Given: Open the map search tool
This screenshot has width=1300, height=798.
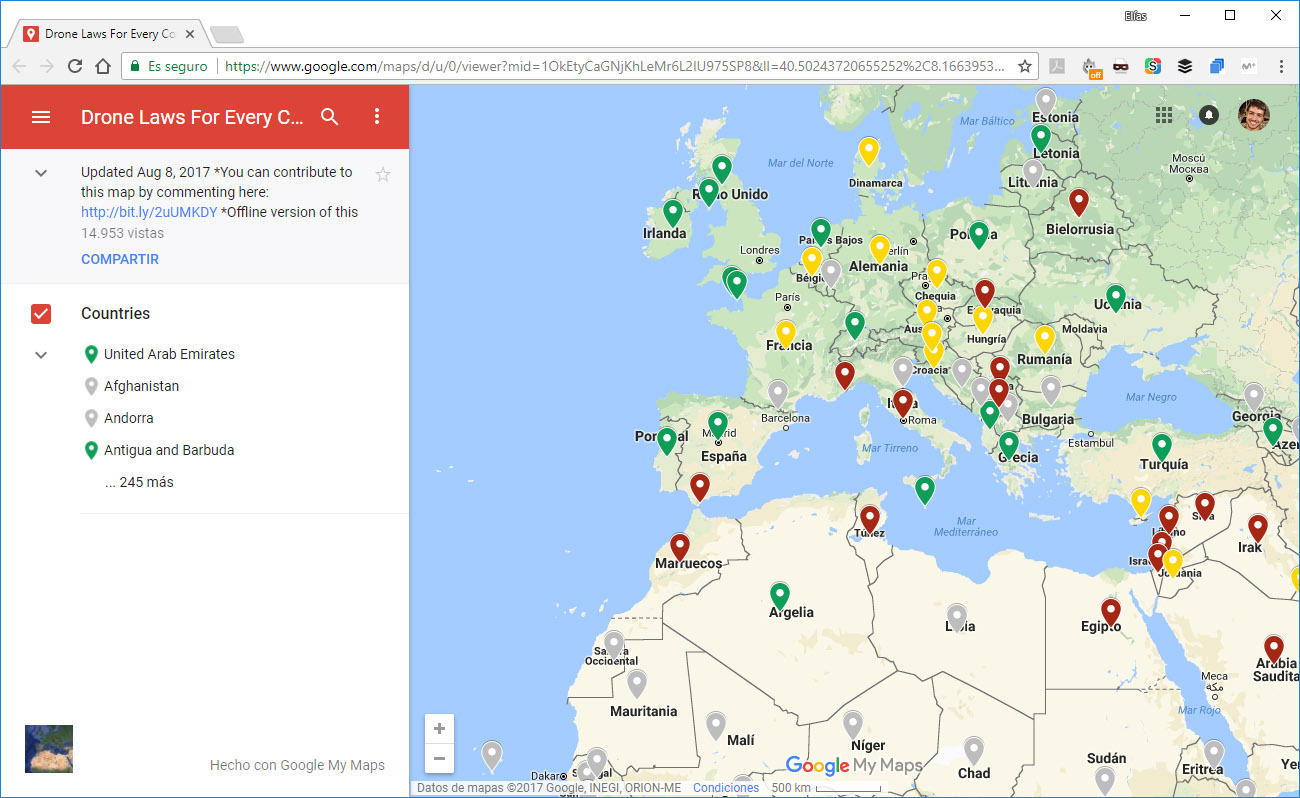Looking at the screenshot, I should 330,117.
